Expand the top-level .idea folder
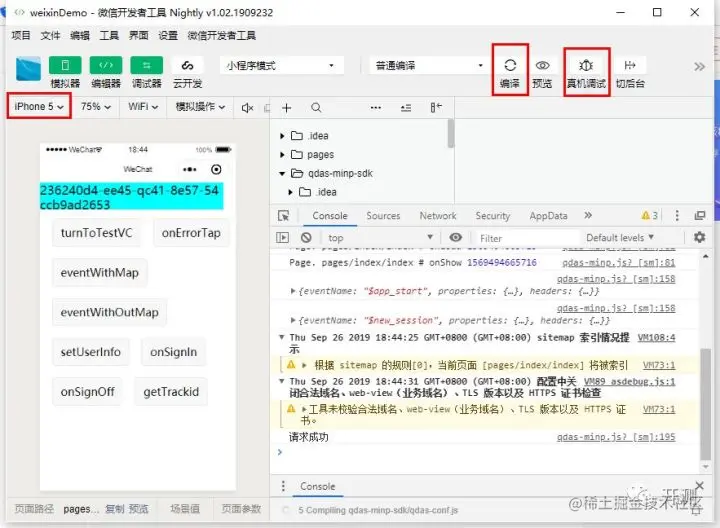The width and height of the screenshot is (720, 528). pos(282,136)
